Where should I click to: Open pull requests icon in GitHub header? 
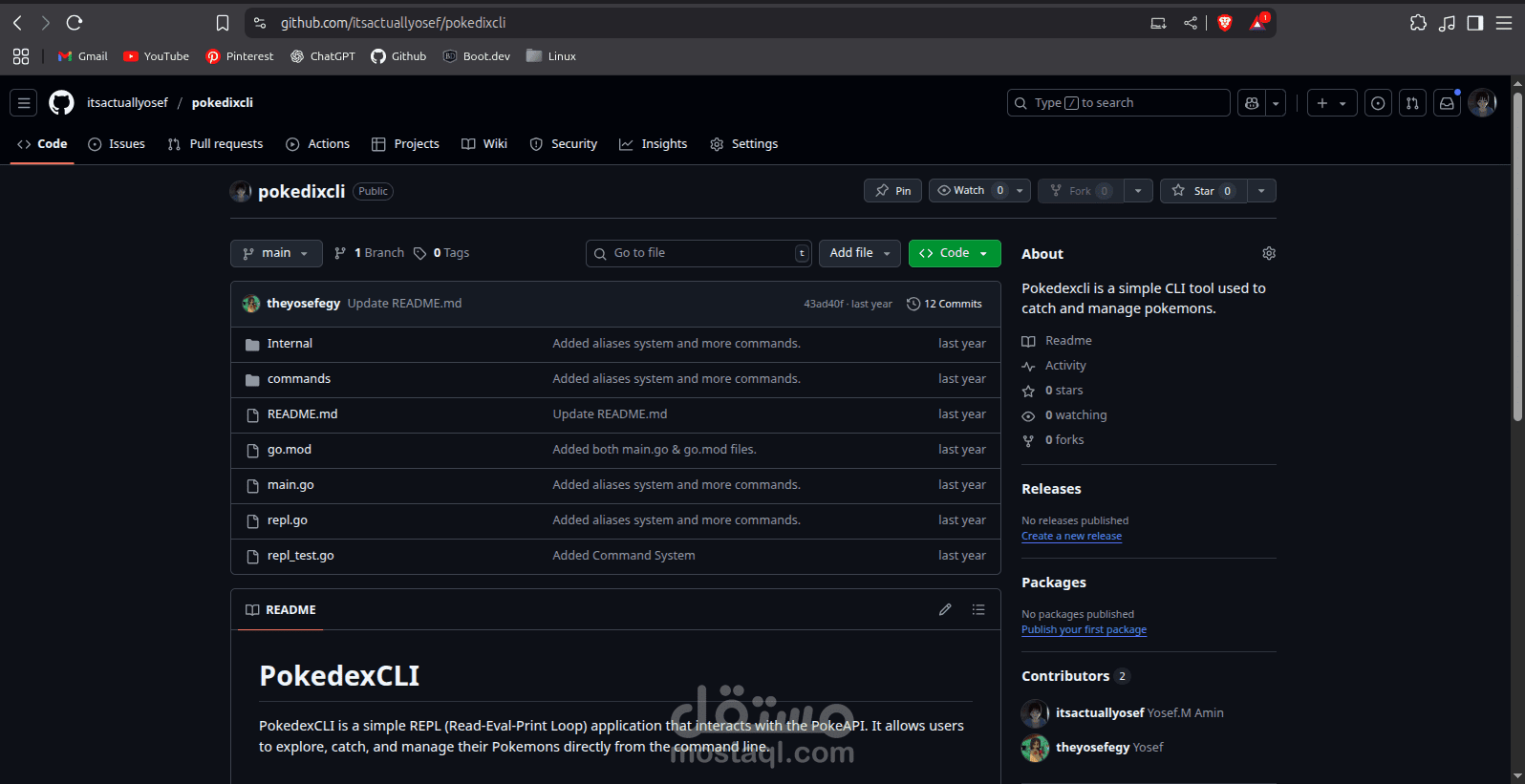point(1412,103)
